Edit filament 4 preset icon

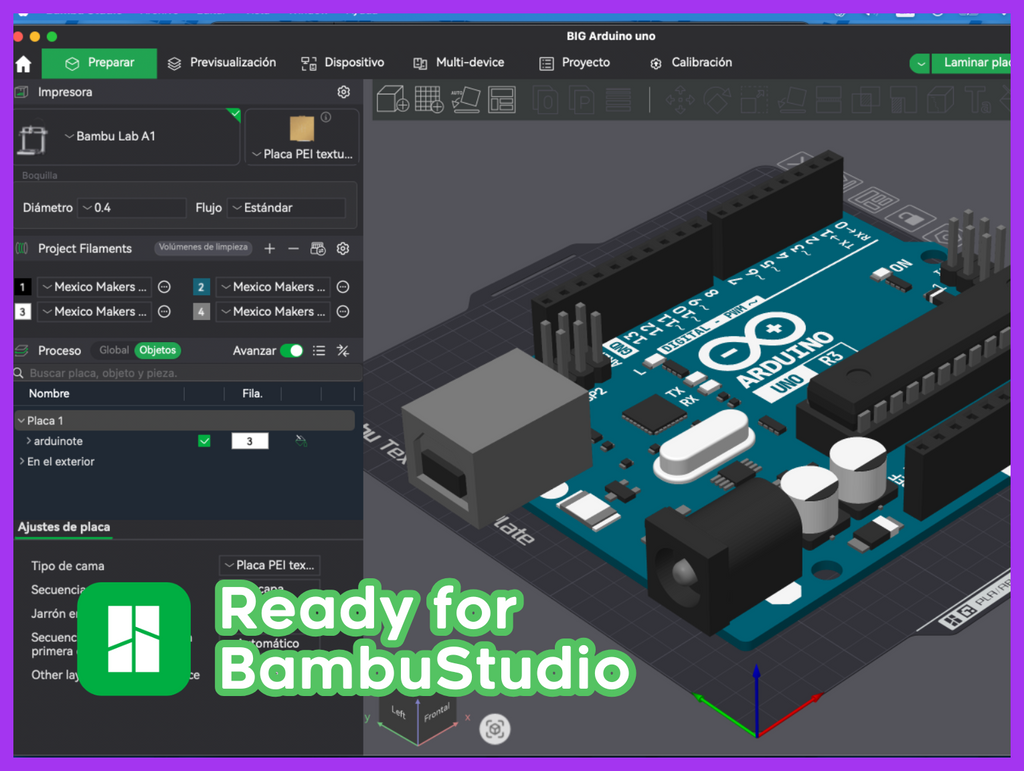coord(343,311)
